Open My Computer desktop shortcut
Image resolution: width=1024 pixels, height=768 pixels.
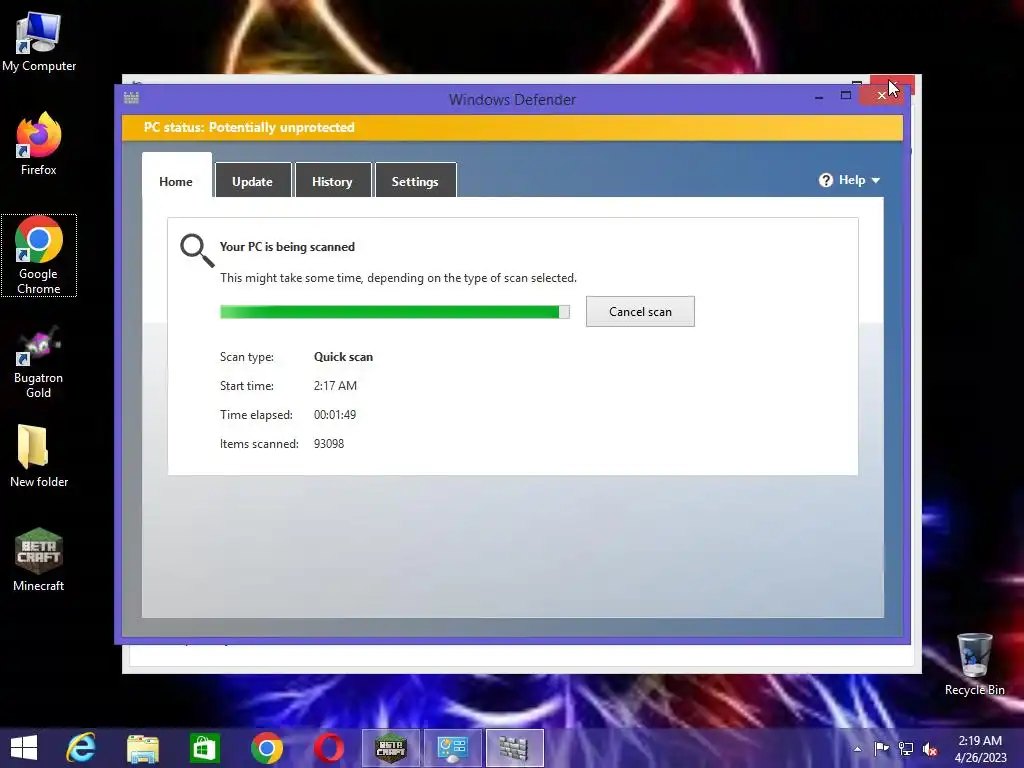click(39, 42)
